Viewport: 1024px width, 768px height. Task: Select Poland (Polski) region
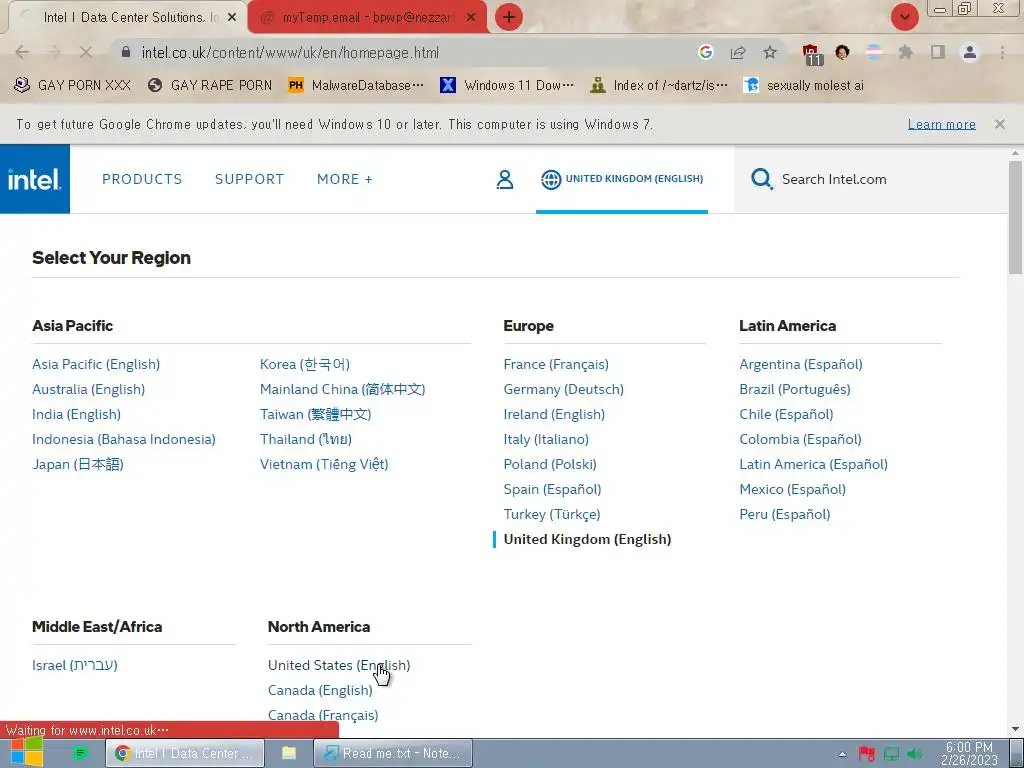[x=550, y=464]
